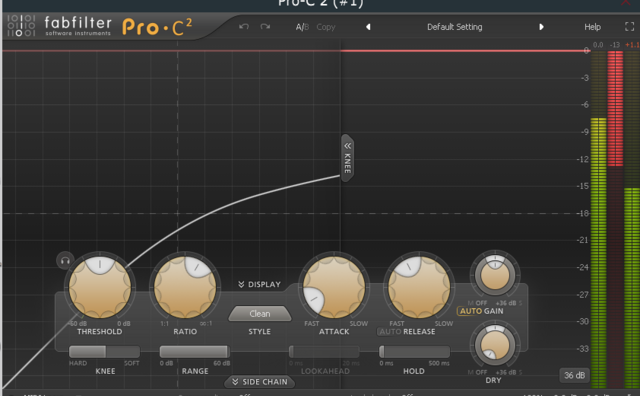The height and width of the screenshot is (396, 640).
Task: Click the redo arrow icon
Action: pos(265,27)
